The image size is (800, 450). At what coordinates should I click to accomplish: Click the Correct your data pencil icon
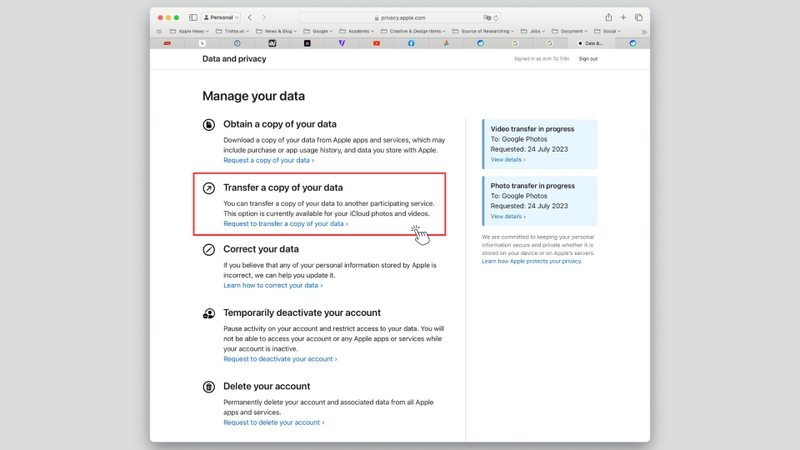click(x=209, y=249)
